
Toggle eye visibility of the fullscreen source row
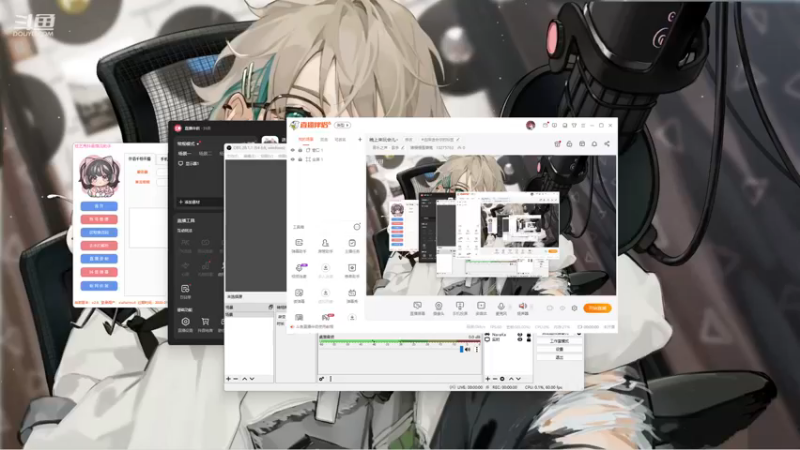click(x=292, y=159)
